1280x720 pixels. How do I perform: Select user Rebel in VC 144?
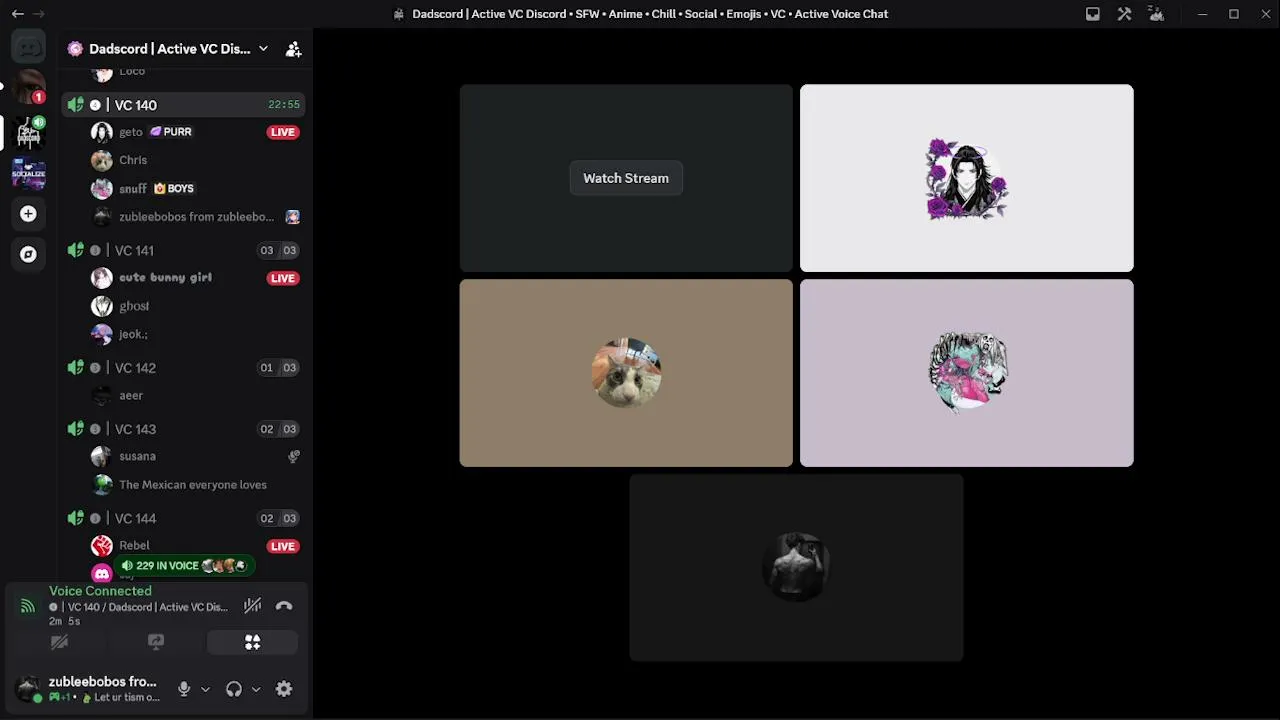pyautogui.click(x=196, y=546)
